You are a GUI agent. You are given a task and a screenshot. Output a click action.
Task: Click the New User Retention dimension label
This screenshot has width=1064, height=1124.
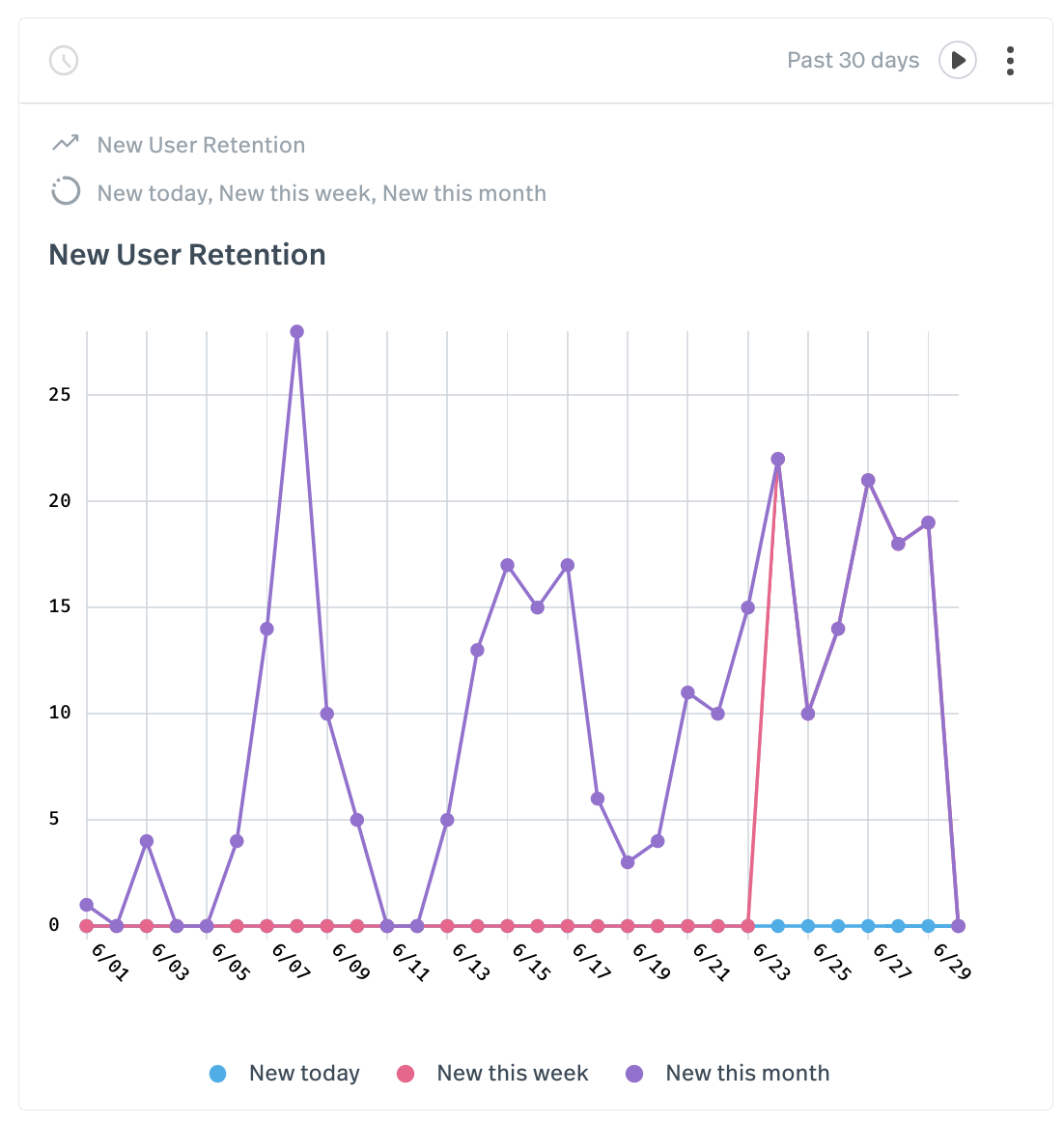200,144
